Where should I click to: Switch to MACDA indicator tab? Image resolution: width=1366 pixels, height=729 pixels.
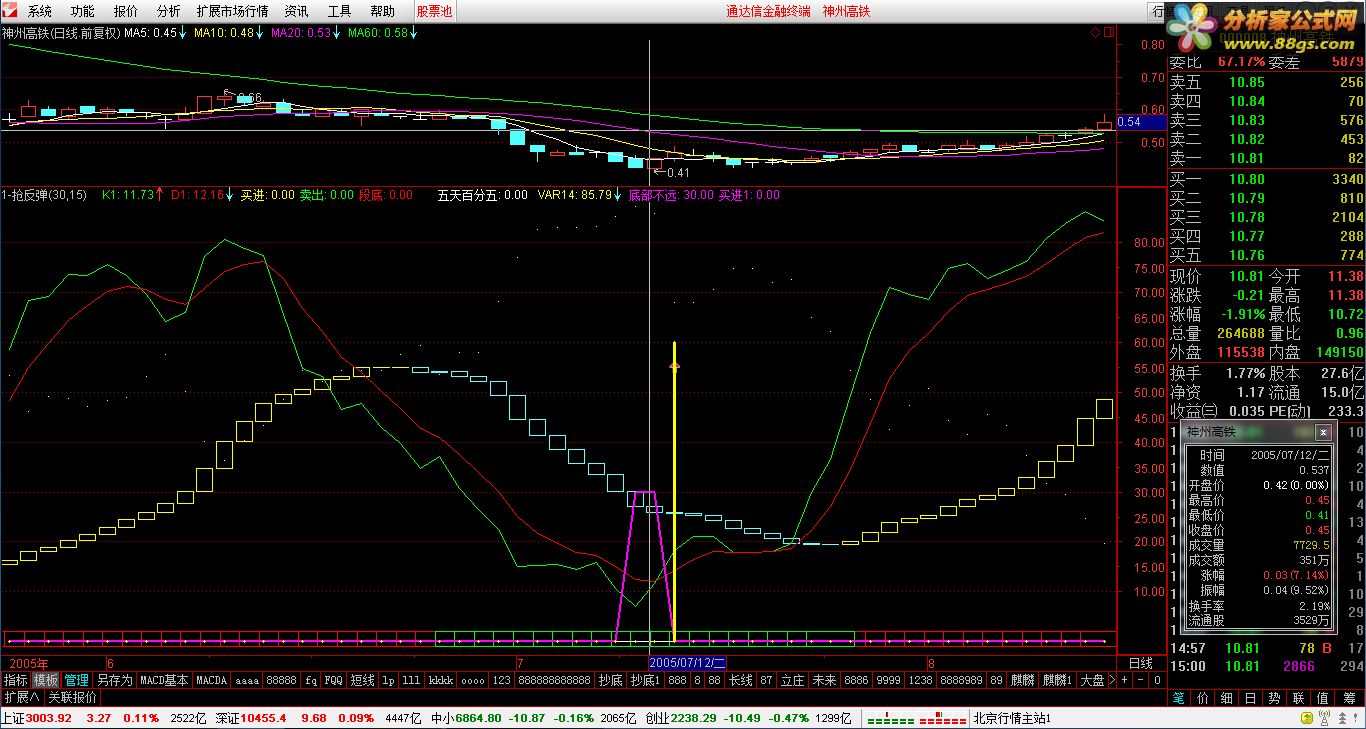211,680
